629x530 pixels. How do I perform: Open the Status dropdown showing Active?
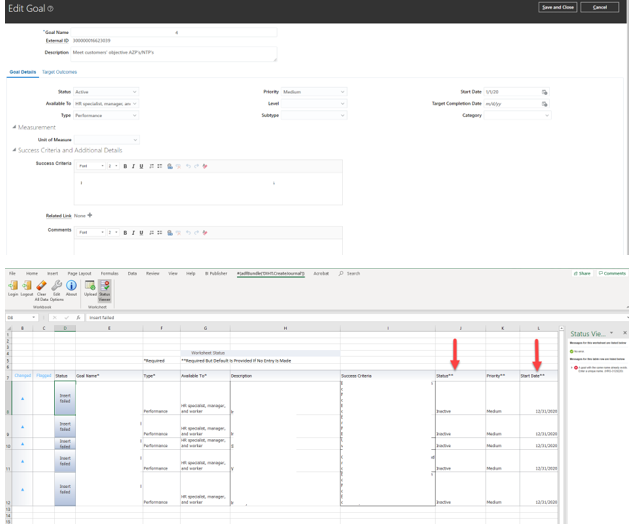[107, 92]
